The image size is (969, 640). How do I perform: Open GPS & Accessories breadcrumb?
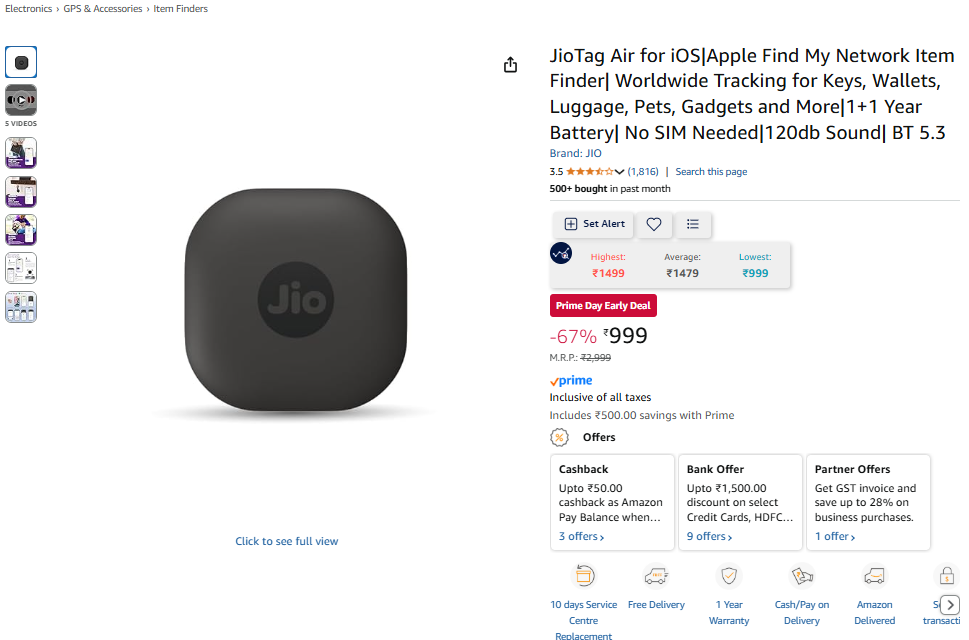click(103, 9)
